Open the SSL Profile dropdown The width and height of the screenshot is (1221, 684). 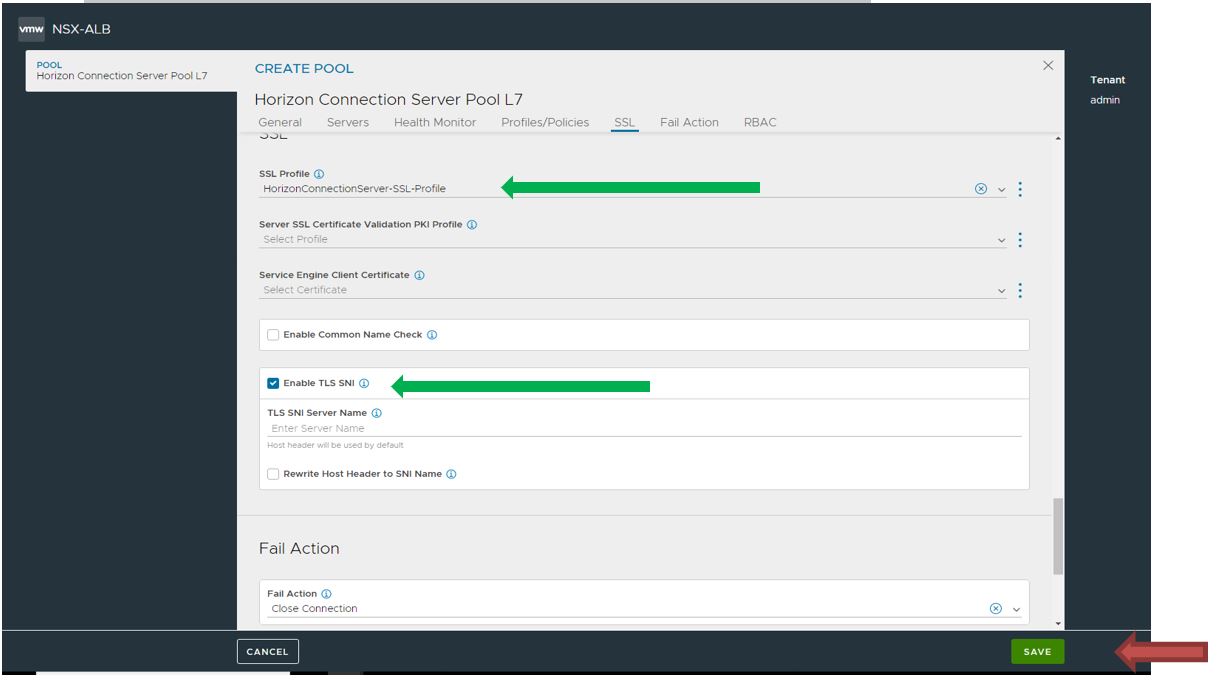pyautogui.click(x=1002, y=189)
